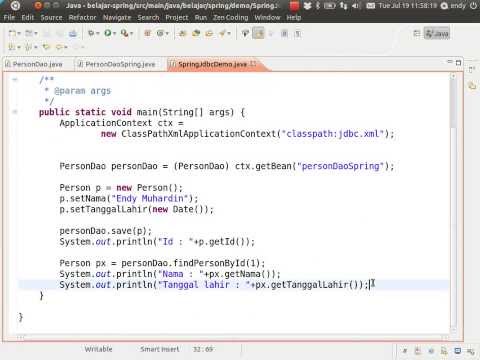Click the Open Perspective icon
Image resolution: width=480 pixels, height=360 pixels.
tap(417, 33)
